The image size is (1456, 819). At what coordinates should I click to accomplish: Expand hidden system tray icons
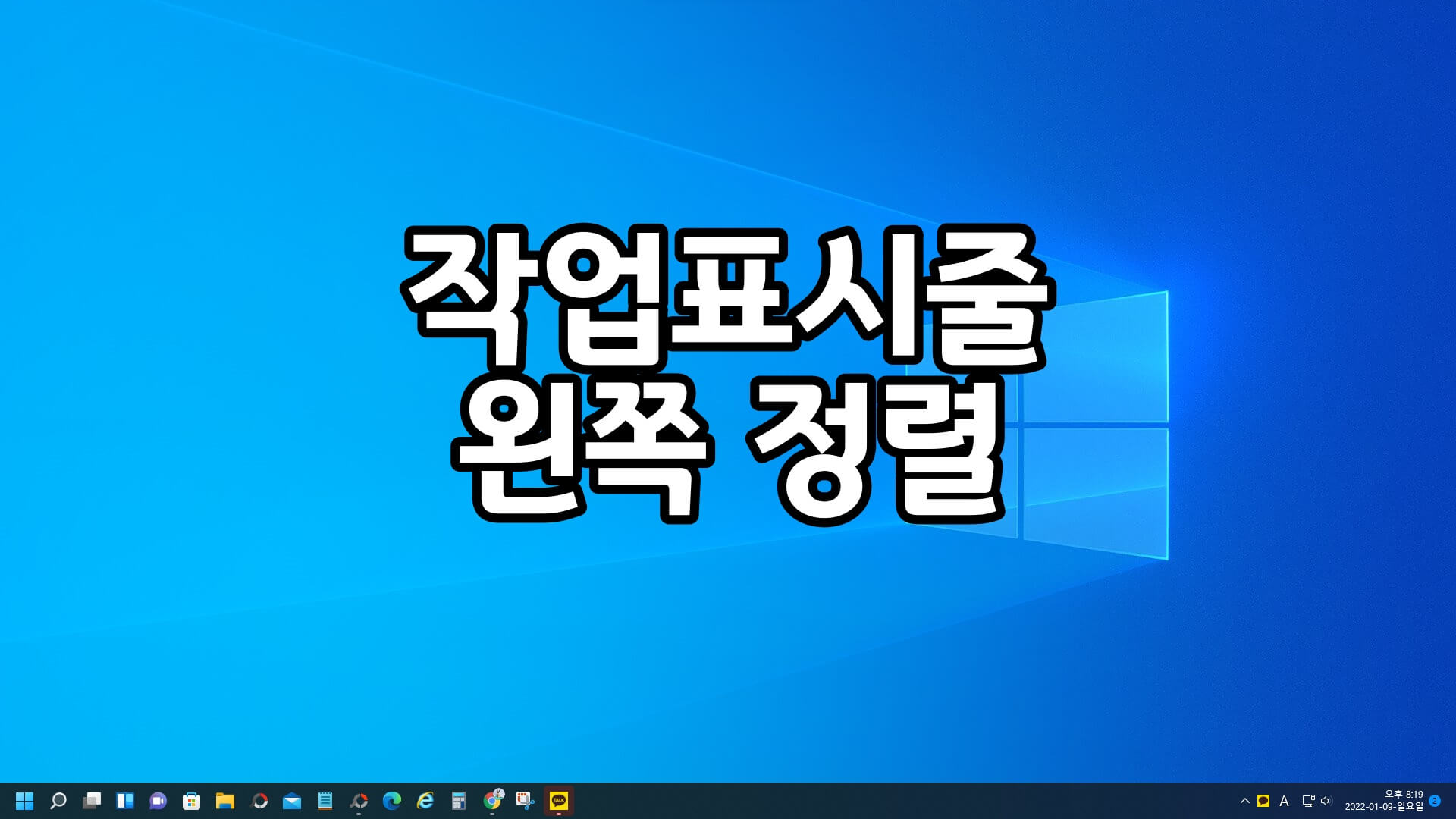click(x=1244, y=801)
